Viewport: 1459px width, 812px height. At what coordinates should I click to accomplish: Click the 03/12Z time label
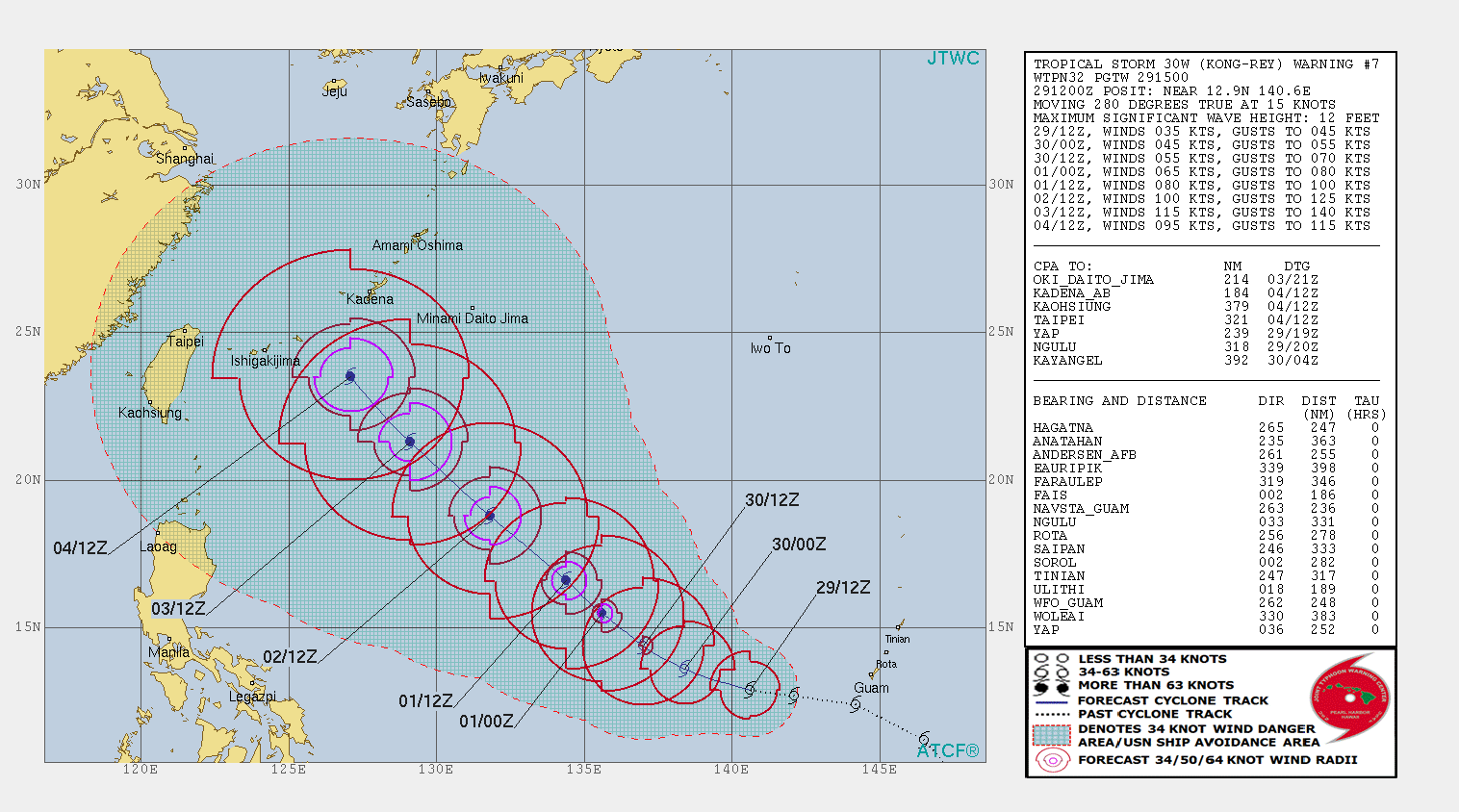[x=179, y=609]
